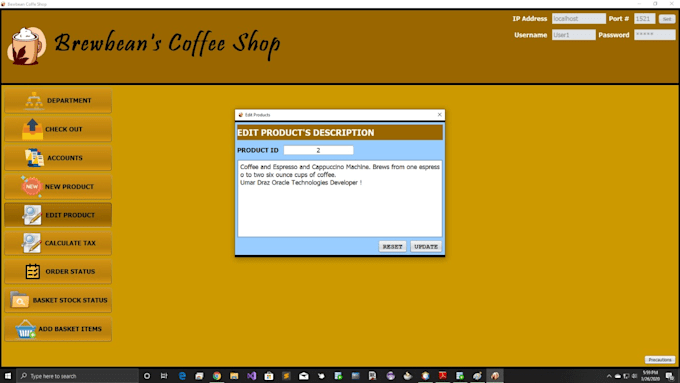The width and height of the screenshot is (680, 383).
Task: Open the Windows Start menu
Action: pyautogui.click(x=8, y=376)
